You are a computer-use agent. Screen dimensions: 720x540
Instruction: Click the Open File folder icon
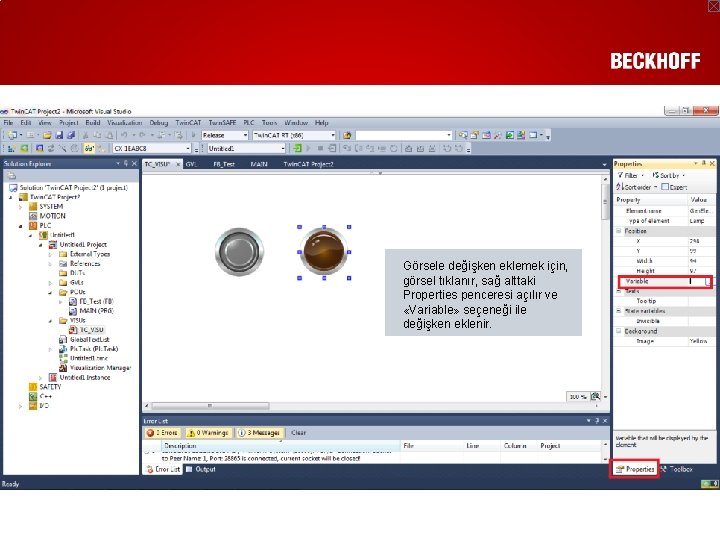coord(47,135)
